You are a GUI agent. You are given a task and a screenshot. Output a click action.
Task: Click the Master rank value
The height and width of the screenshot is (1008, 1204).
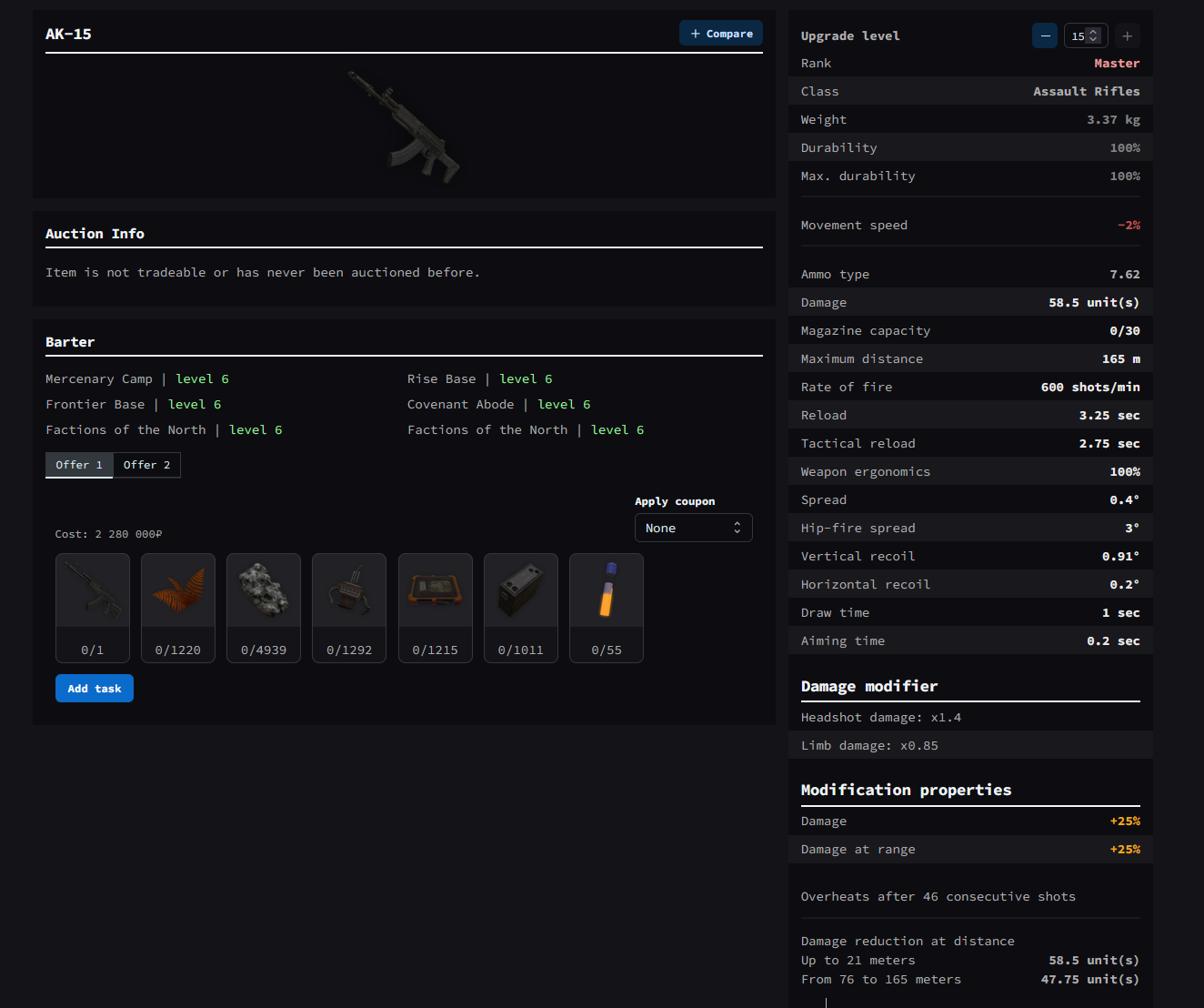click(1117, 64)
